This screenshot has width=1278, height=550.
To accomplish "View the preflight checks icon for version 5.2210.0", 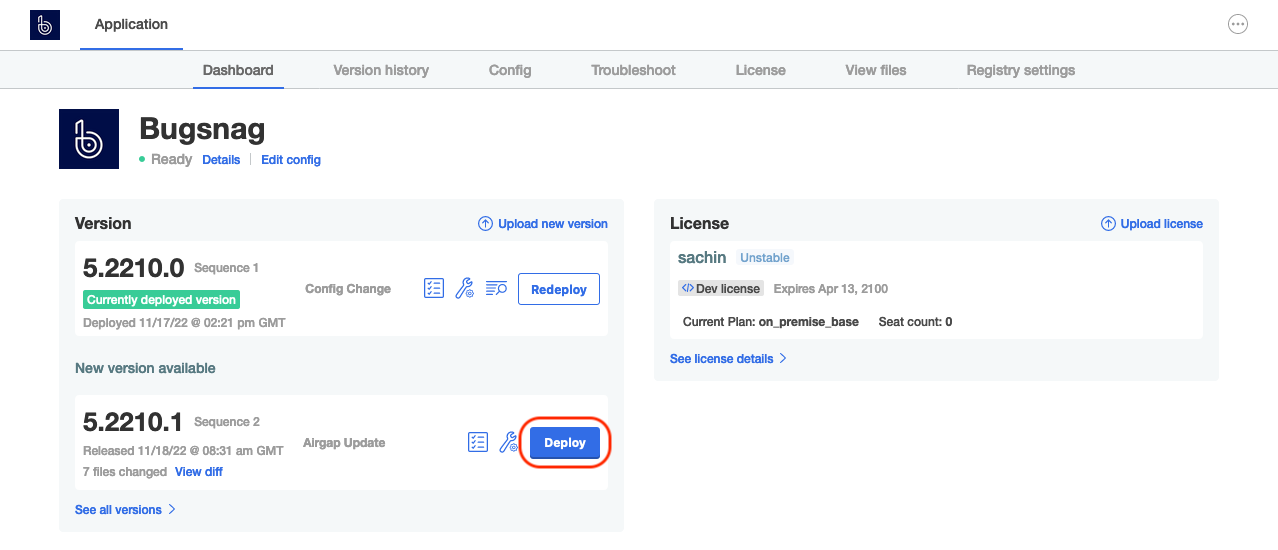I will 434,289.
